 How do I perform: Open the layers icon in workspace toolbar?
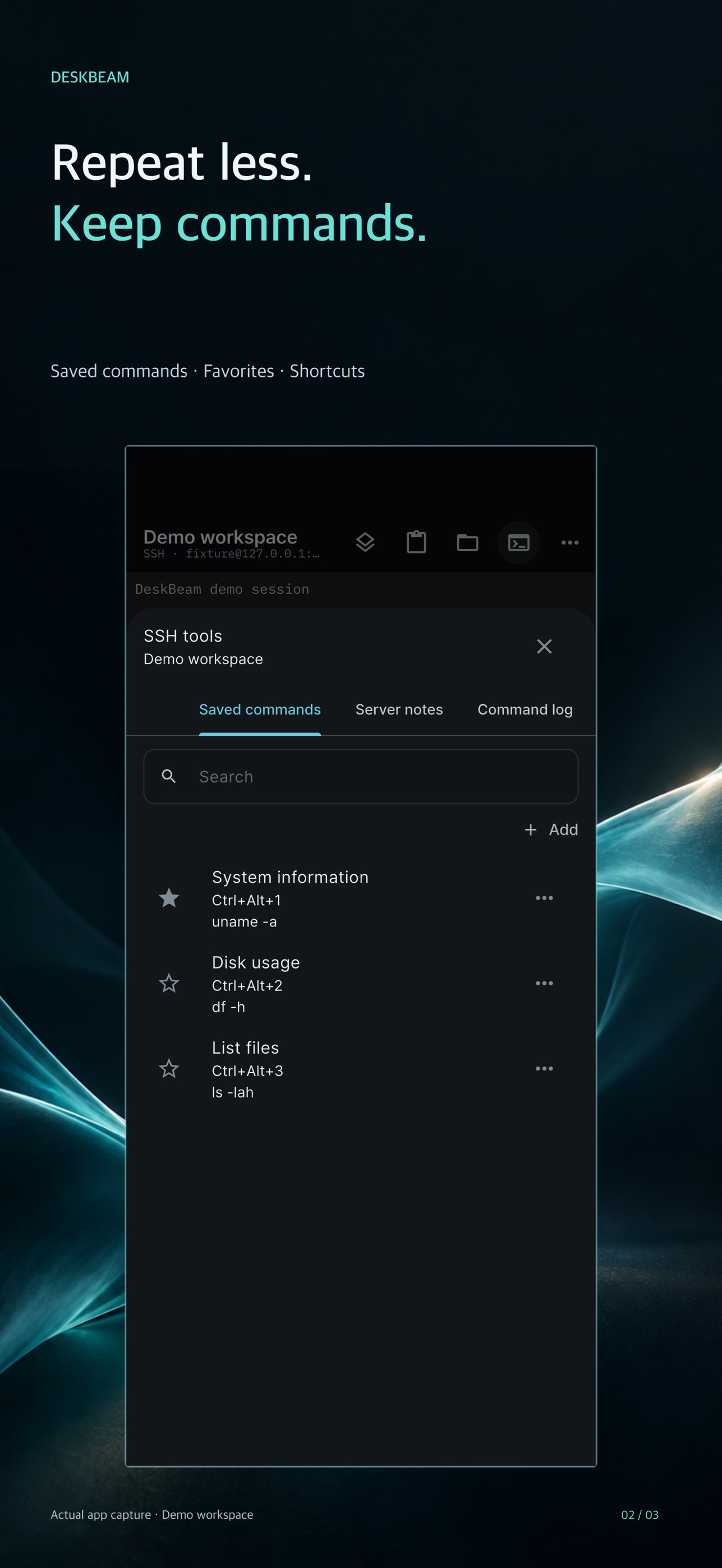(365, 542)
